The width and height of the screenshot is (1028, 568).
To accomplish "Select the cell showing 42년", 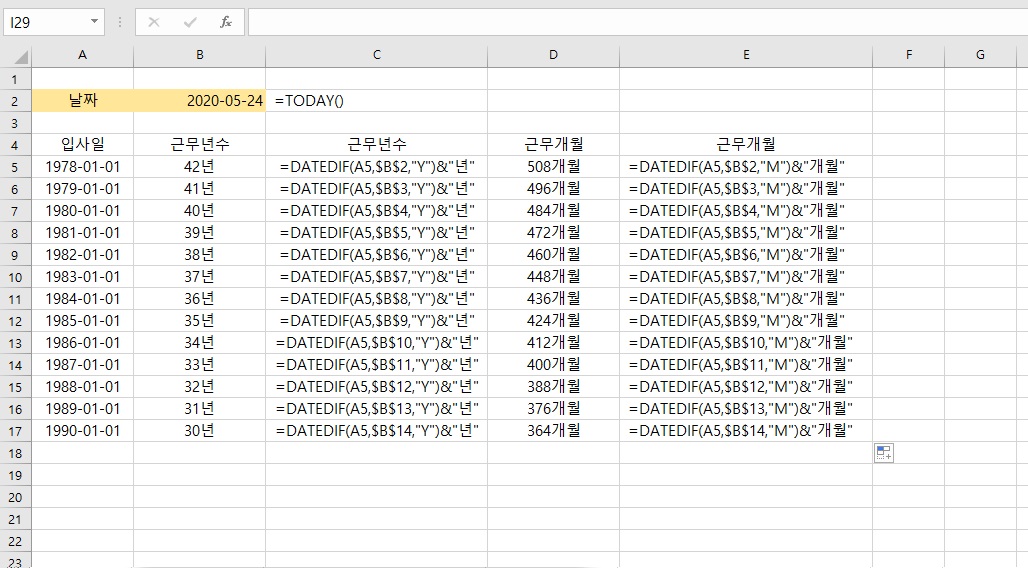I will pyautogui.click(x=199, y=167).
